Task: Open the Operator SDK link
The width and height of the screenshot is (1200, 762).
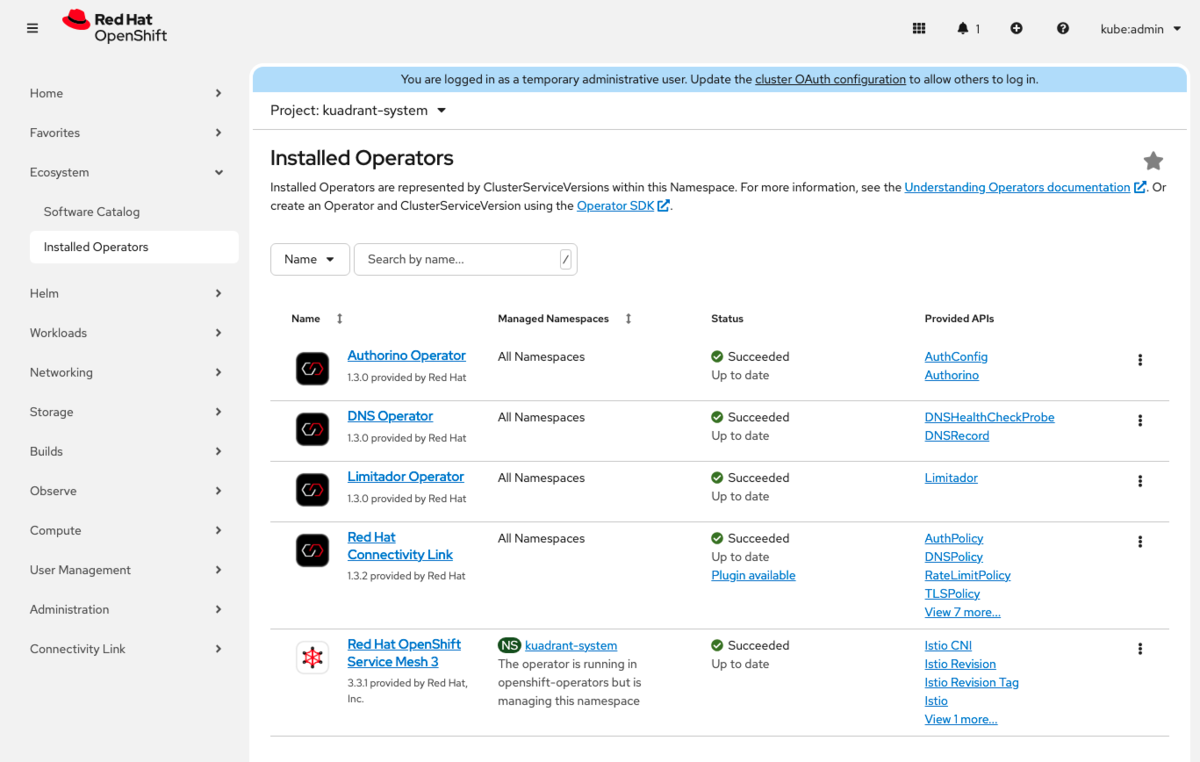Action: [x=622, y=206]
